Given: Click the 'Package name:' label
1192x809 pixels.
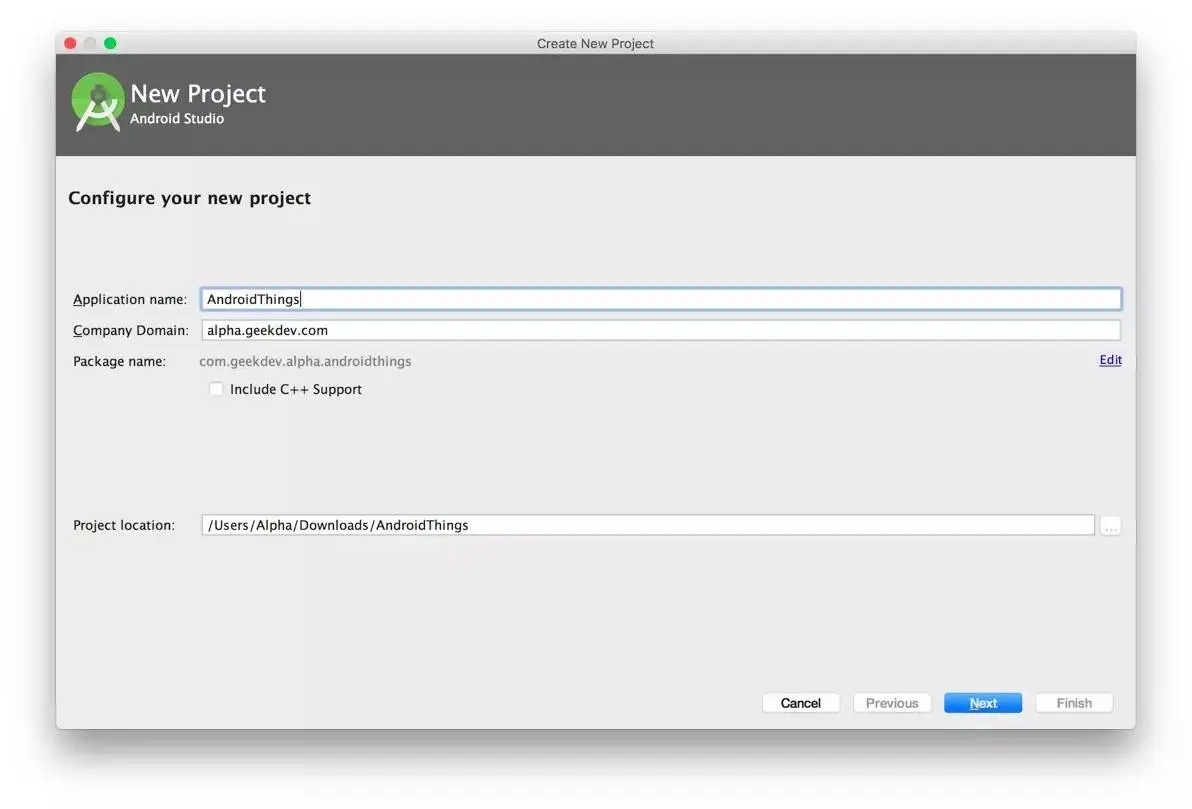Looking at the screenshot, I should 119,361.
